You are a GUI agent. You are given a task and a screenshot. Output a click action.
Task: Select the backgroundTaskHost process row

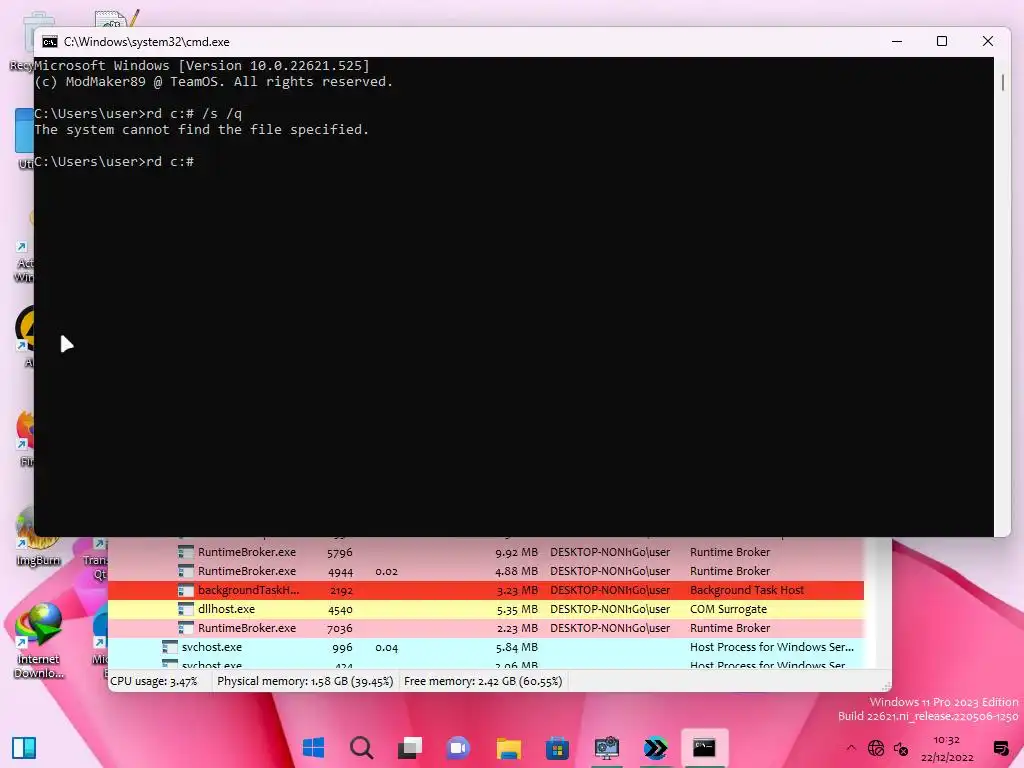[486, 590]
